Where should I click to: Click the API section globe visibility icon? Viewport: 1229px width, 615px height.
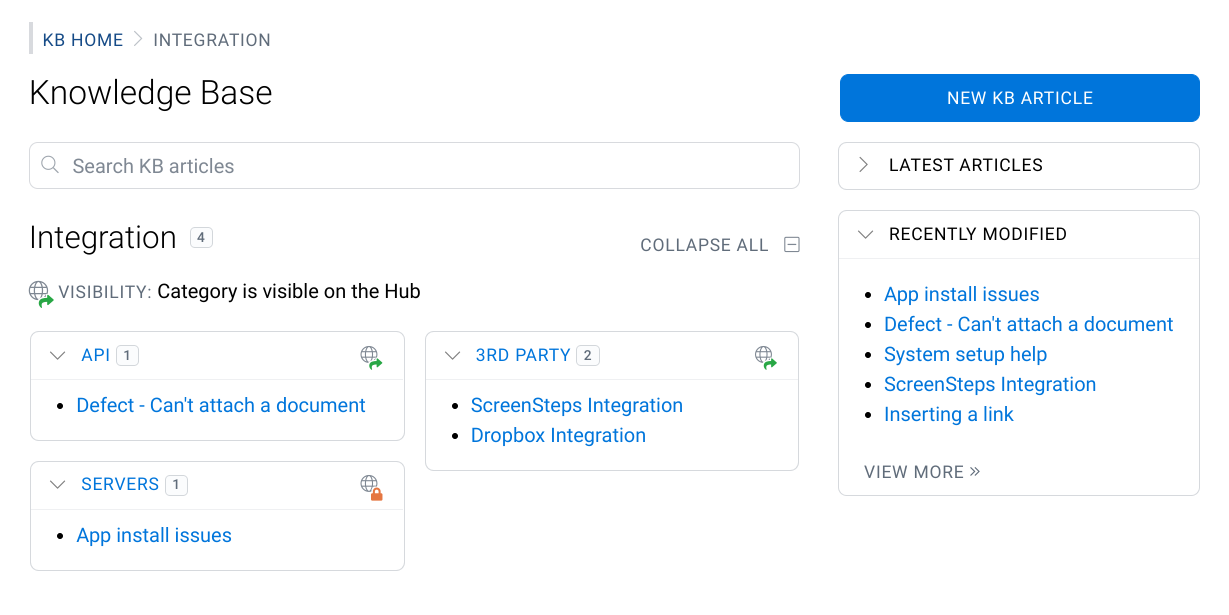tap(371, 356)
